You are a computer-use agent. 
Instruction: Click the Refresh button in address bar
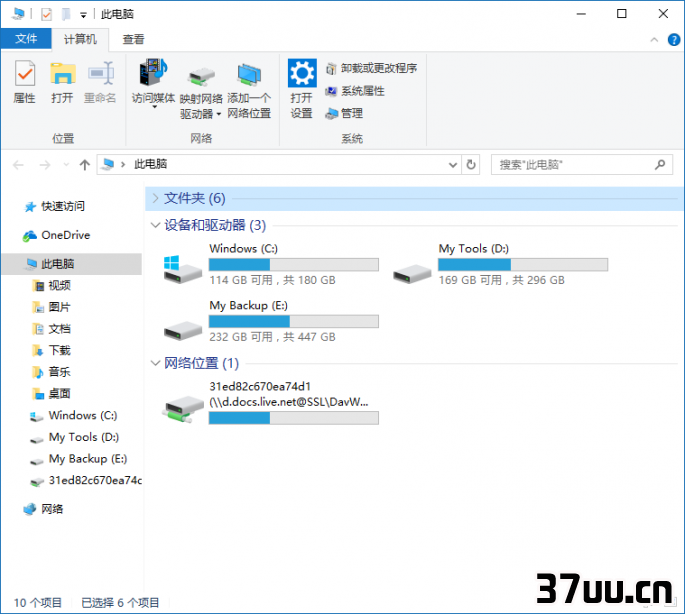click(471, 165)
